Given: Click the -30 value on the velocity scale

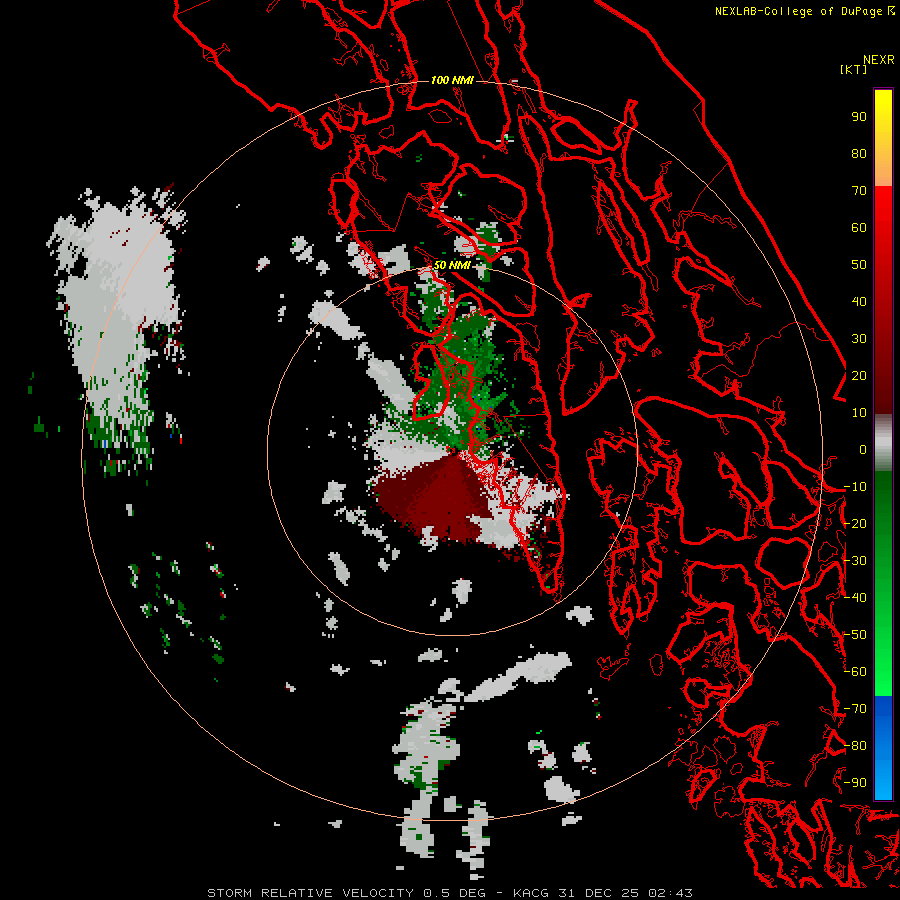Looking at the screenshot, I should point(855,561).
